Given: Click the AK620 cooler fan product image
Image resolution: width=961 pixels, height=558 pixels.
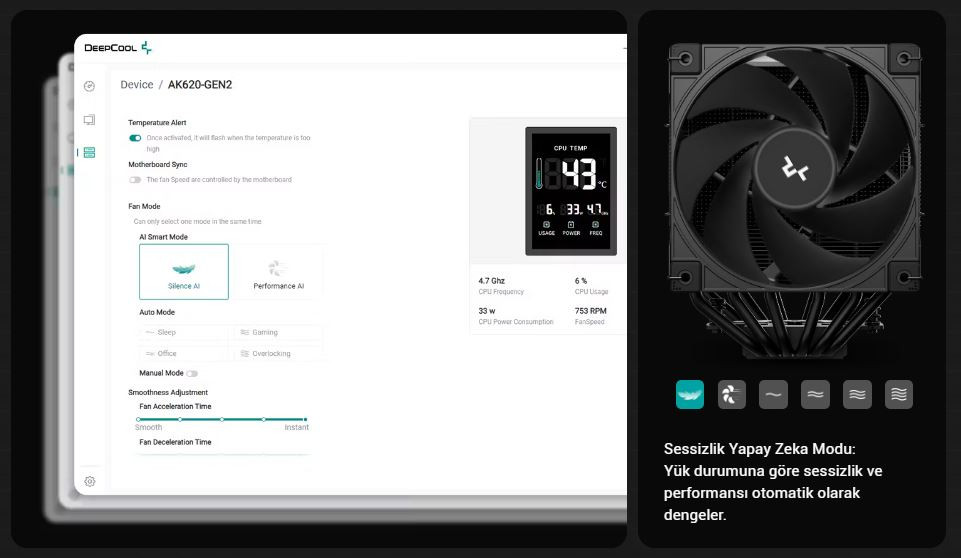Looking at the screenshot, I should click(795, 199).
